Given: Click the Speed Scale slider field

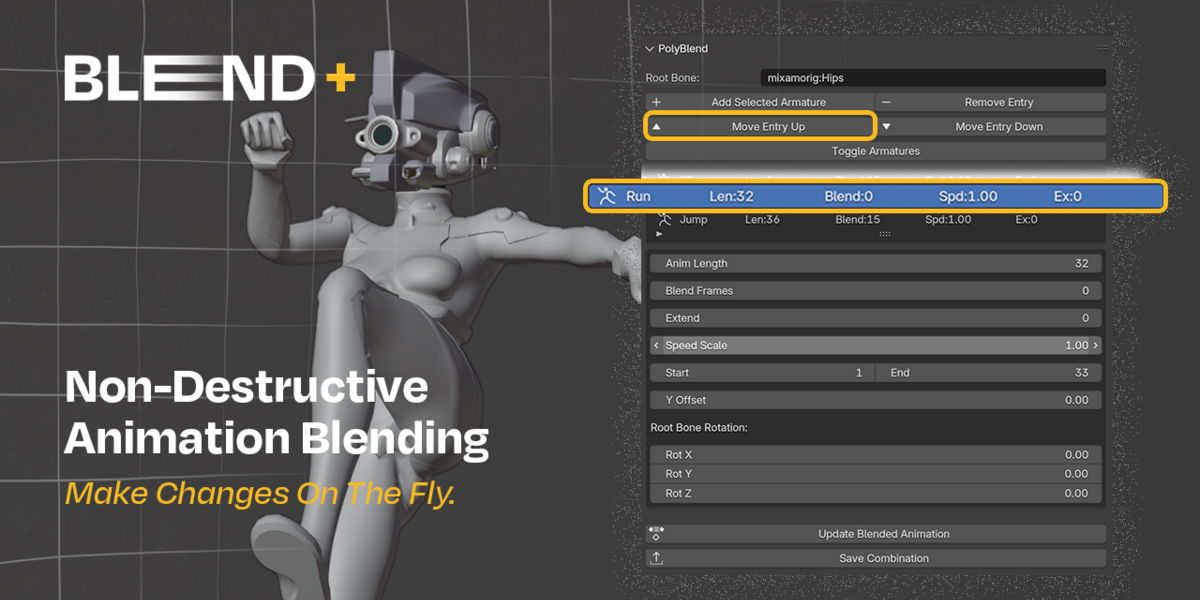Looking at the screenshot, I should click(875, 345).
